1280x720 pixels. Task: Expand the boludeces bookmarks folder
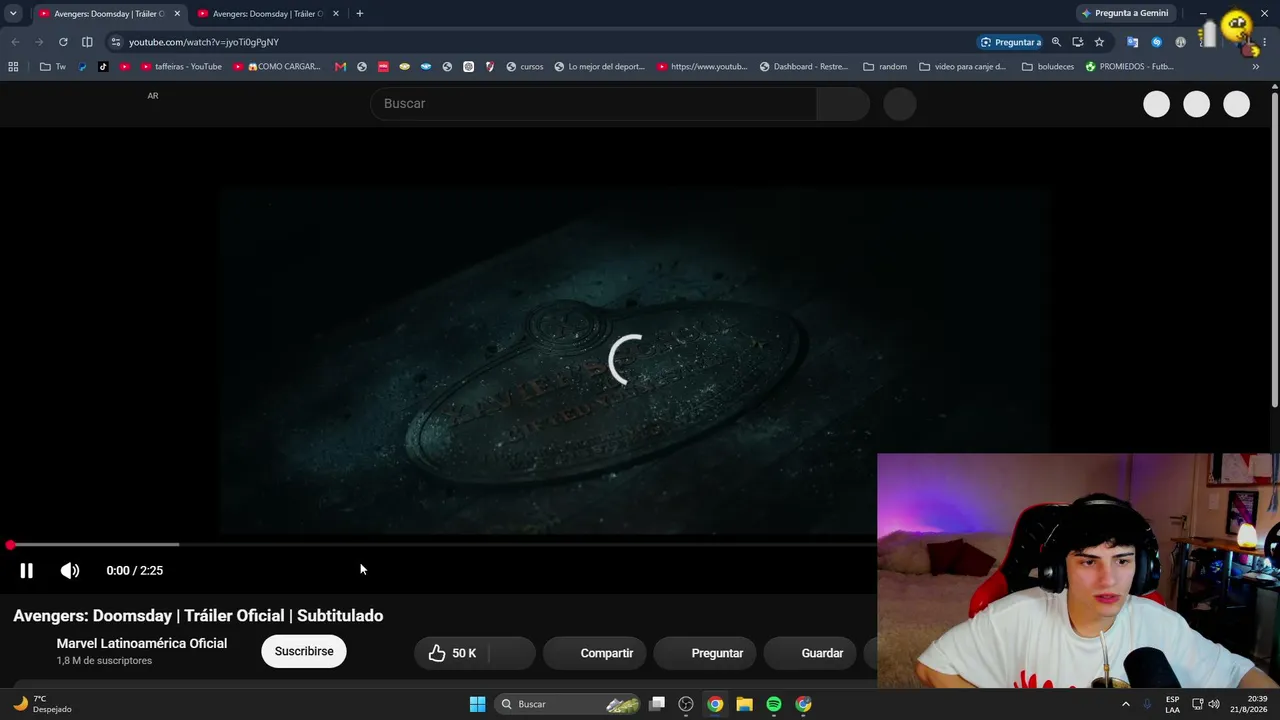[1048, 67]
